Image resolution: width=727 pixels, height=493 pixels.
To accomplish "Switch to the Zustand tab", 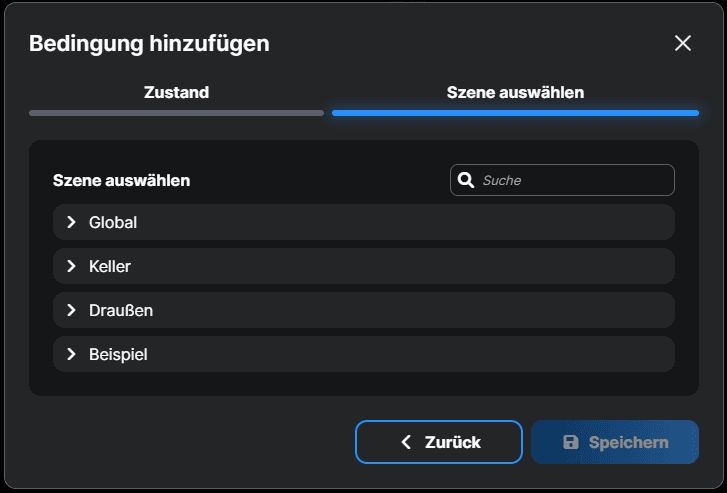I will click(x=176, y=93).
